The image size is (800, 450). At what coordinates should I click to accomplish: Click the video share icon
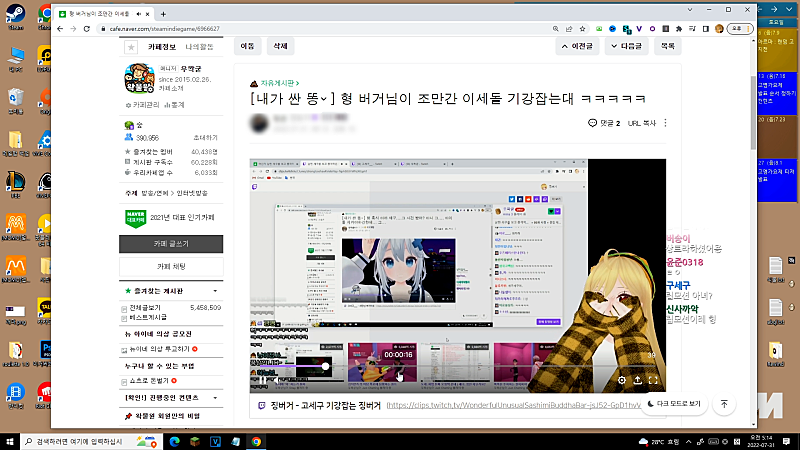[x=638, y=380]
